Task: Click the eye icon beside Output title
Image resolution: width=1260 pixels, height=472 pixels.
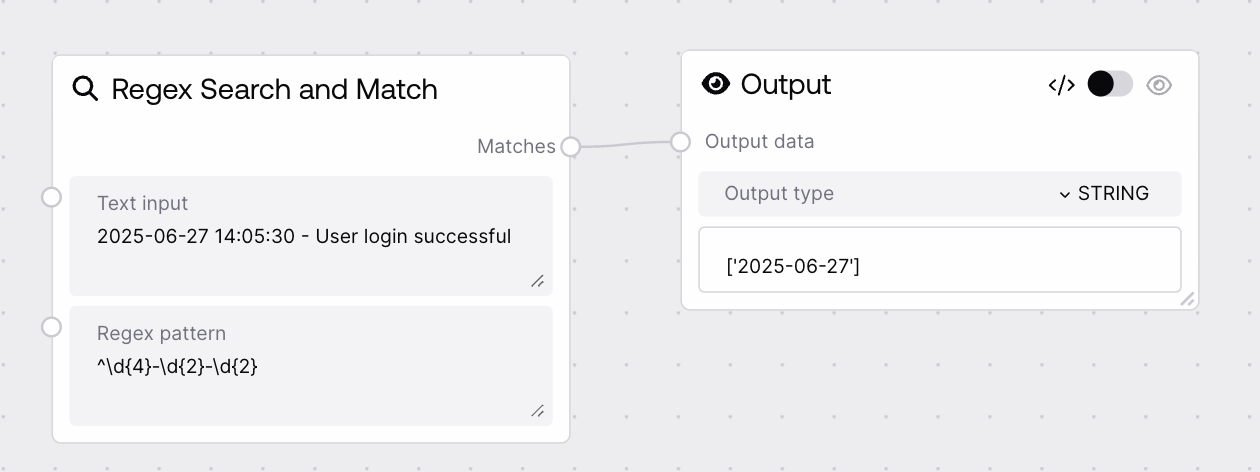Action: click(x=716, y=84)
